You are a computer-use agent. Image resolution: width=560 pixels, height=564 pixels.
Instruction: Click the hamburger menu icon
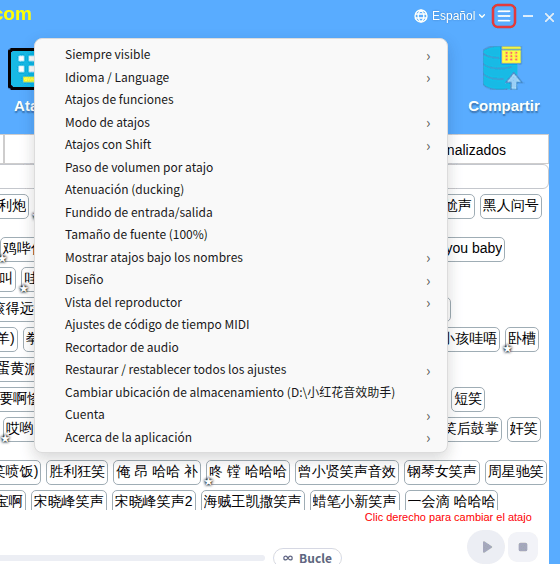504,16
